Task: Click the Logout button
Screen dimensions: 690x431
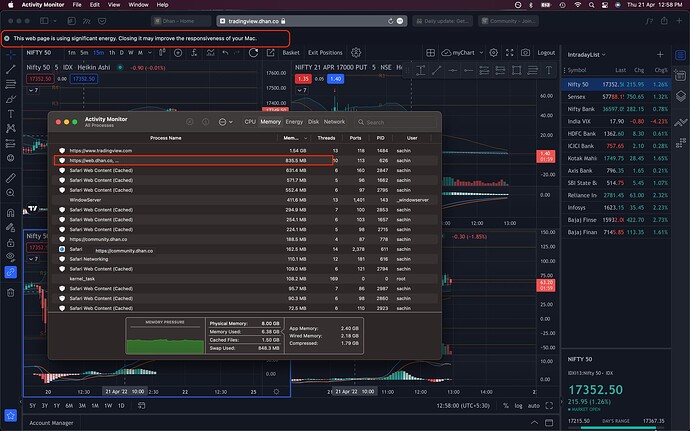Action: coord(546,53)
